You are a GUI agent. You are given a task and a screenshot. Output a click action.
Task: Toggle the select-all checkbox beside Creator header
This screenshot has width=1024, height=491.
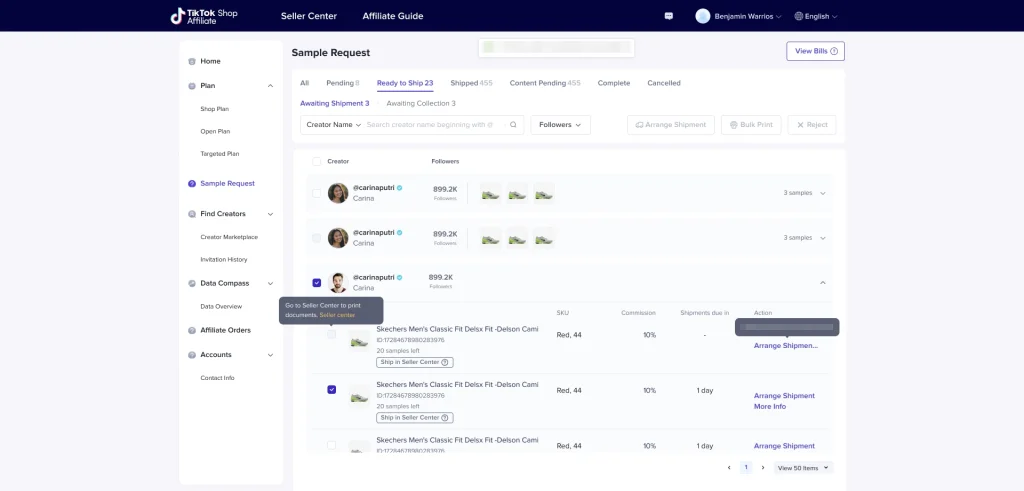[x=317, y=161]
